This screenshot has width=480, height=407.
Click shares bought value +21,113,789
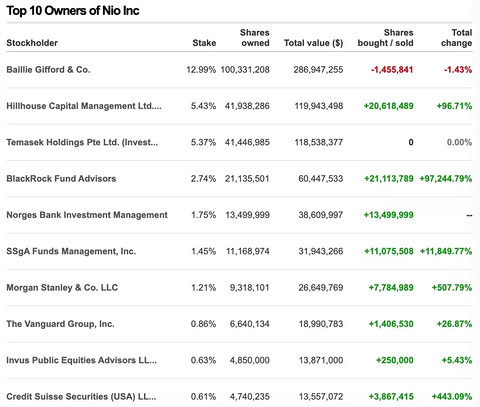[x=389, y=179]
